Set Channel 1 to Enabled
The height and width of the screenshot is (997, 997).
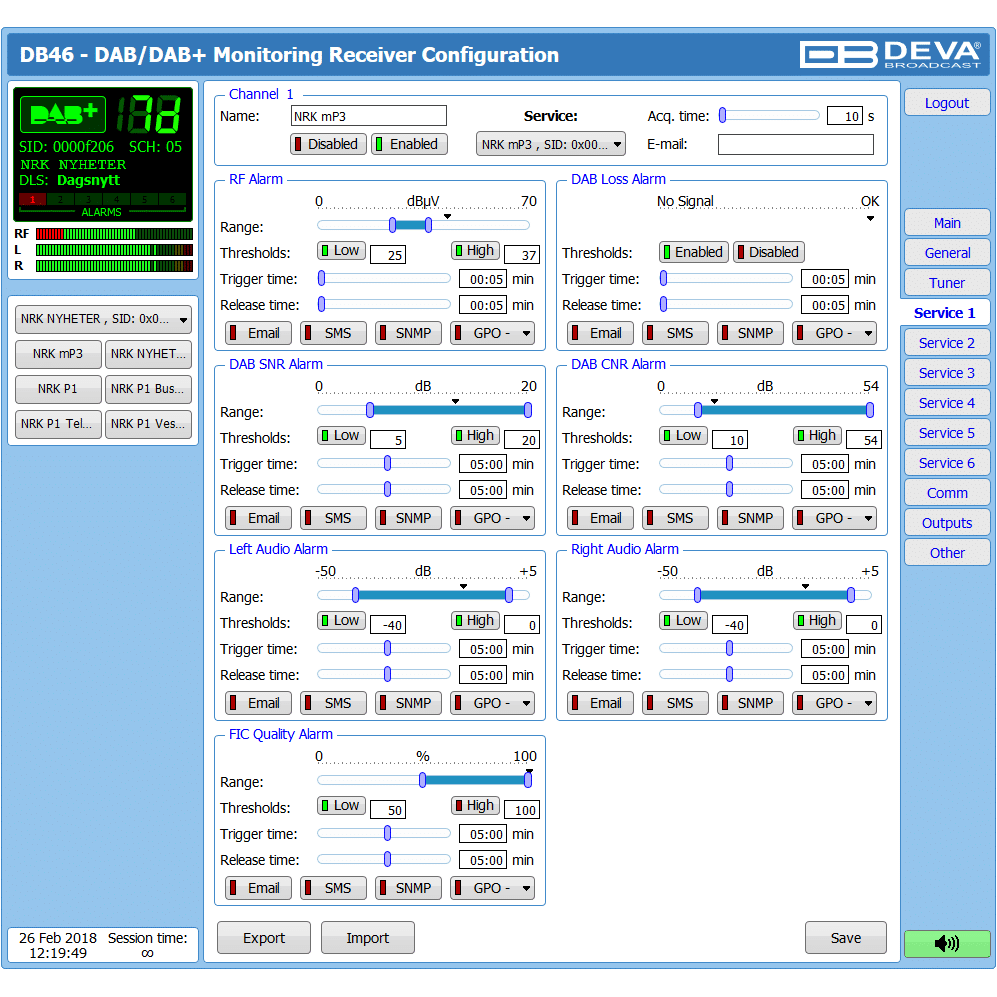(409, 144)
